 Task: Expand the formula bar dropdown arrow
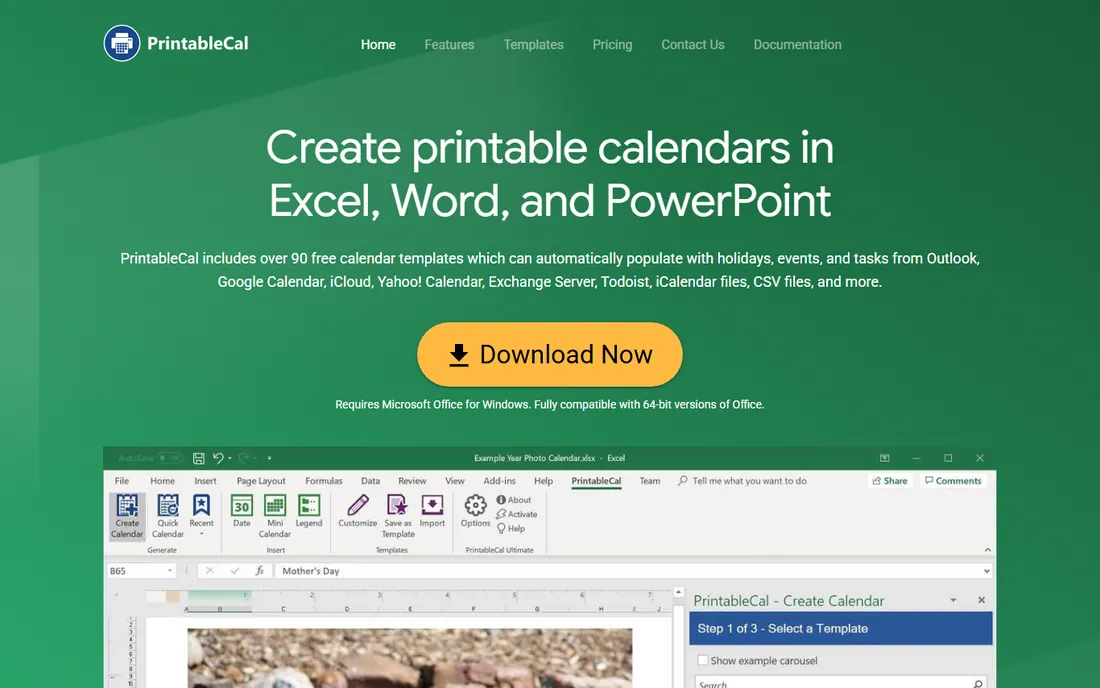pyautogui.click(x=986, y=571)
